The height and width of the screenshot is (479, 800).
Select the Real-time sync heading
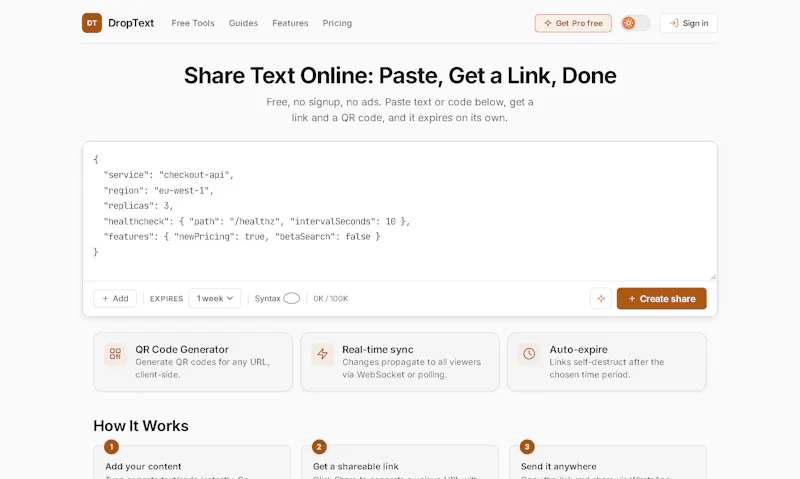[378, 349]
